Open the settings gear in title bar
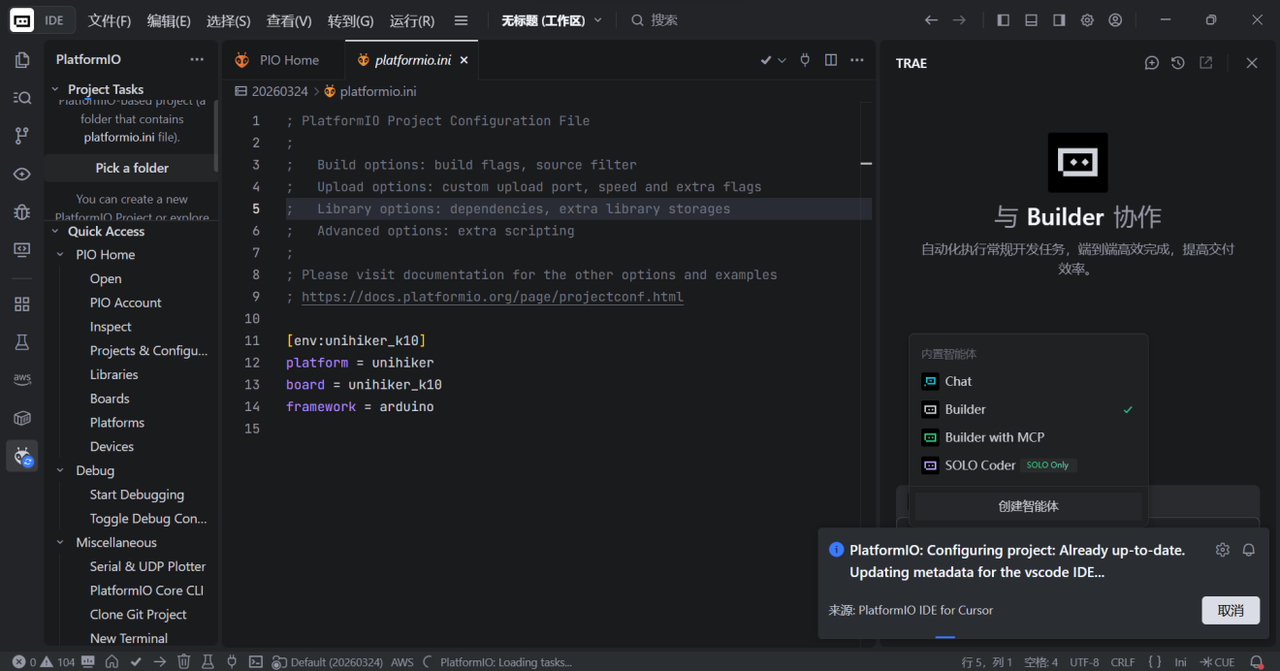The image size is (1280, 671). 1087,20
